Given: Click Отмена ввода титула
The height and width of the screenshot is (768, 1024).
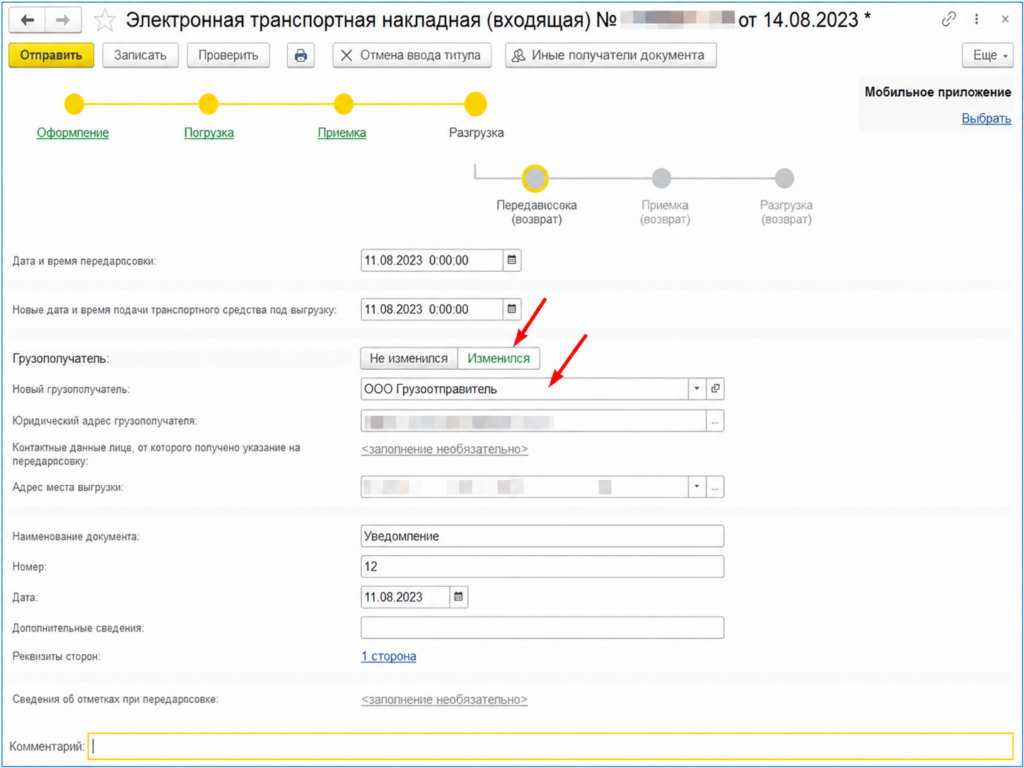Looking at the screenshot, I should pos(411,56).
